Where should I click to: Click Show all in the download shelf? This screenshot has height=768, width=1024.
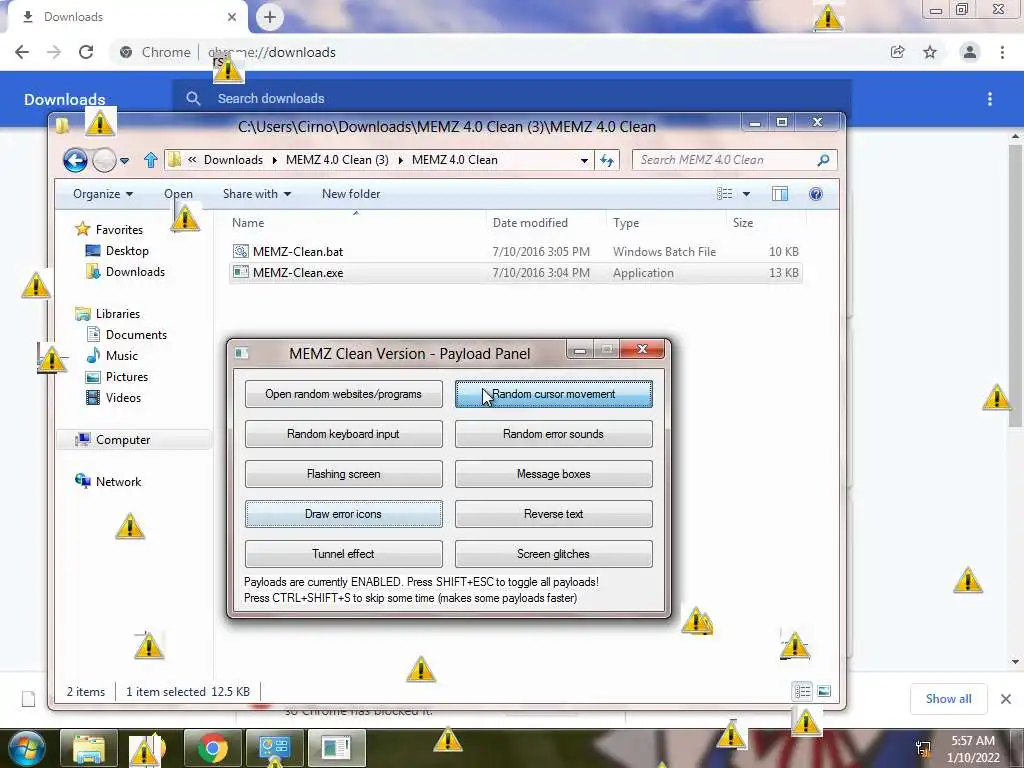pyautogui.click(x=948, y=699)
